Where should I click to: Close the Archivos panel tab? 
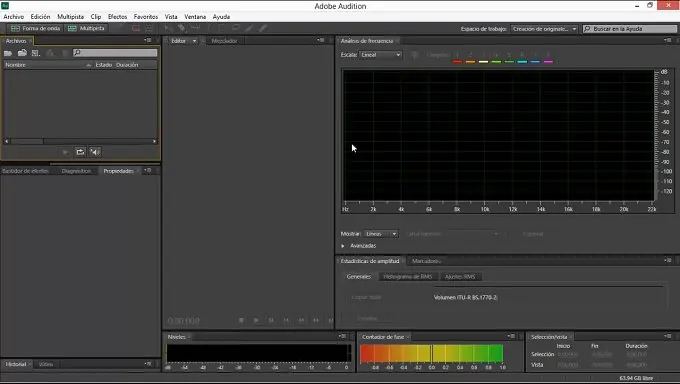tap(30, 41)
